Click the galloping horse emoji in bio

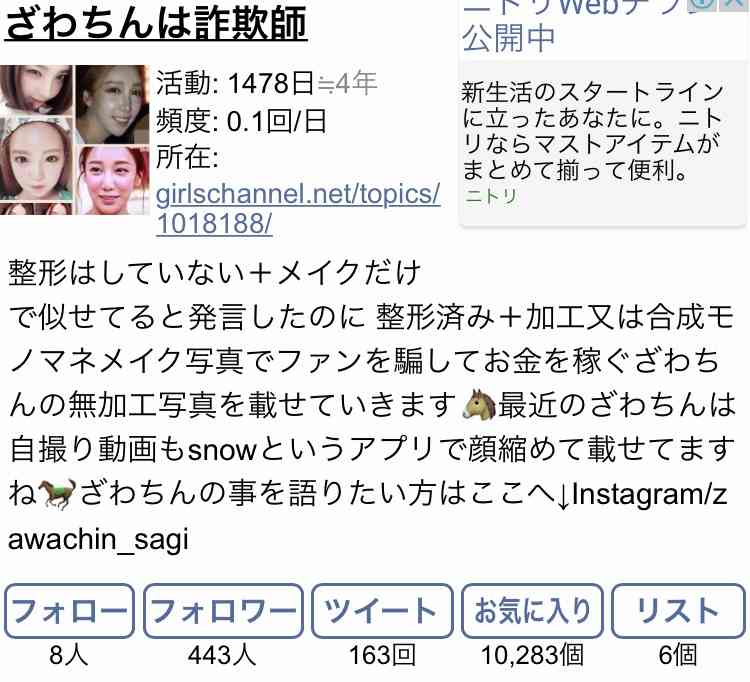point(56,494)
